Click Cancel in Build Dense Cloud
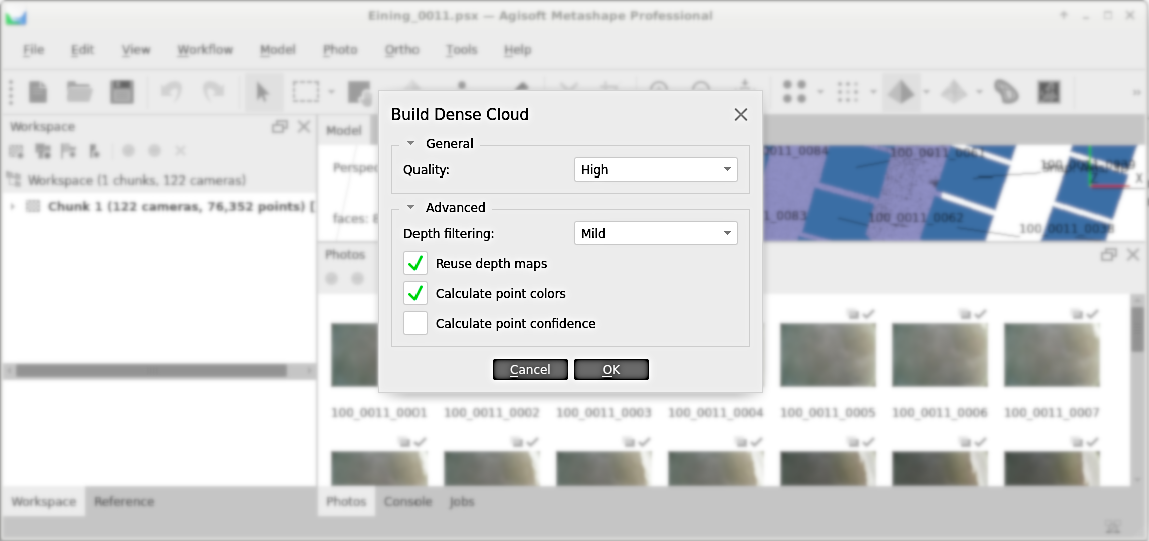This screenshot has height=541, width=1149. [531, 369]
